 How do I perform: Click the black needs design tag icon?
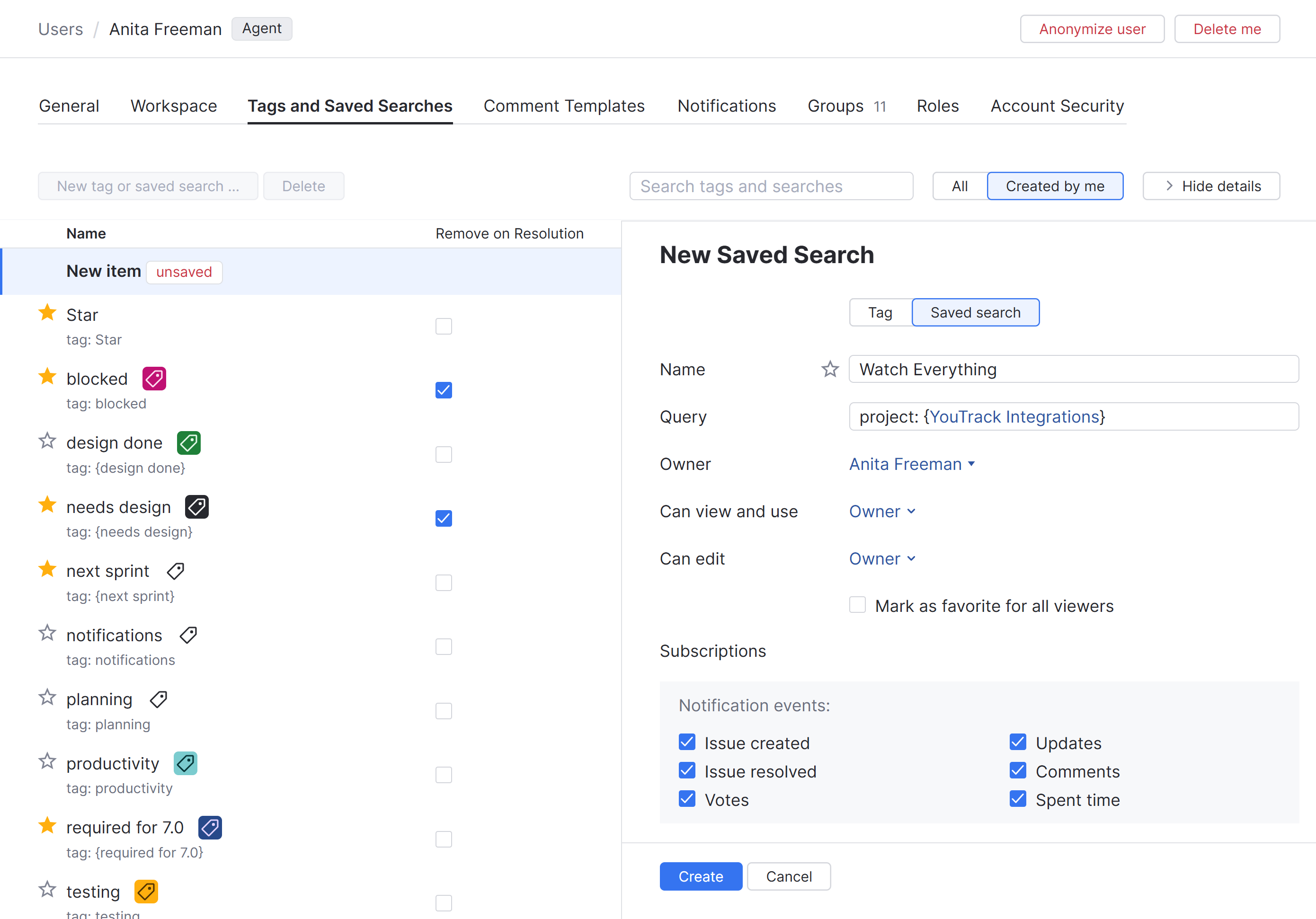196,507
